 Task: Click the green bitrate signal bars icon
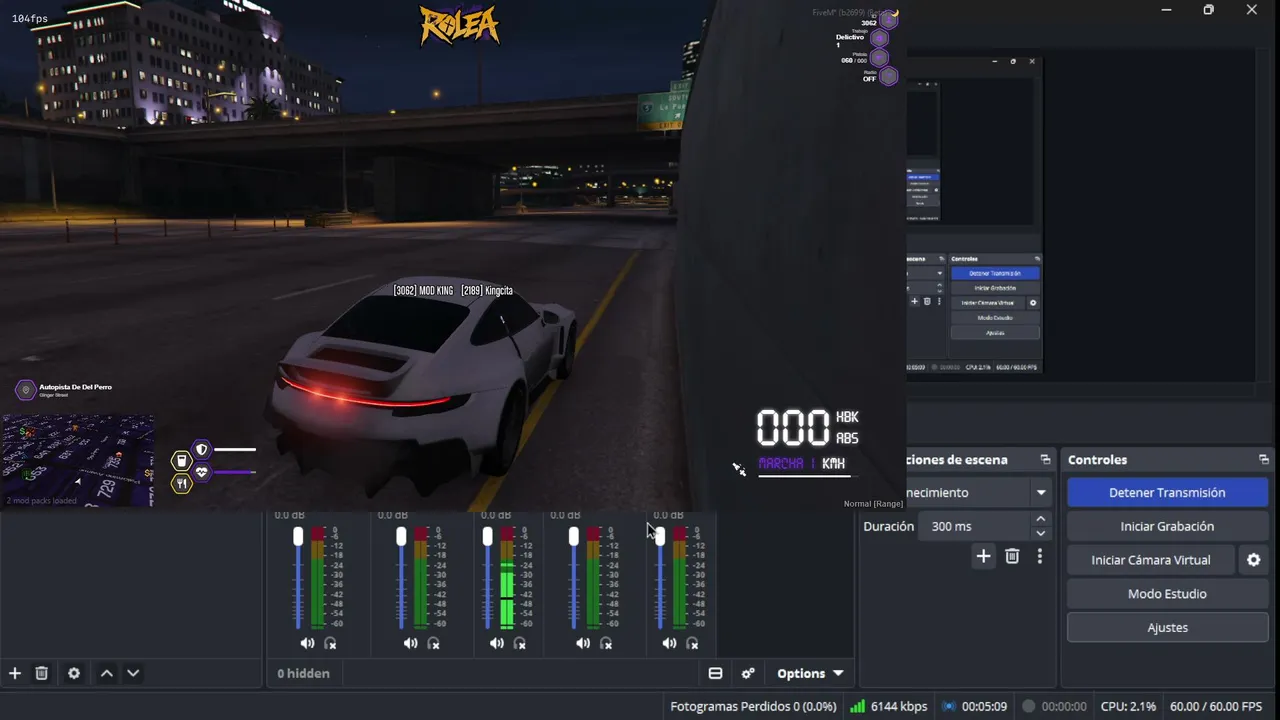(857, 706)
